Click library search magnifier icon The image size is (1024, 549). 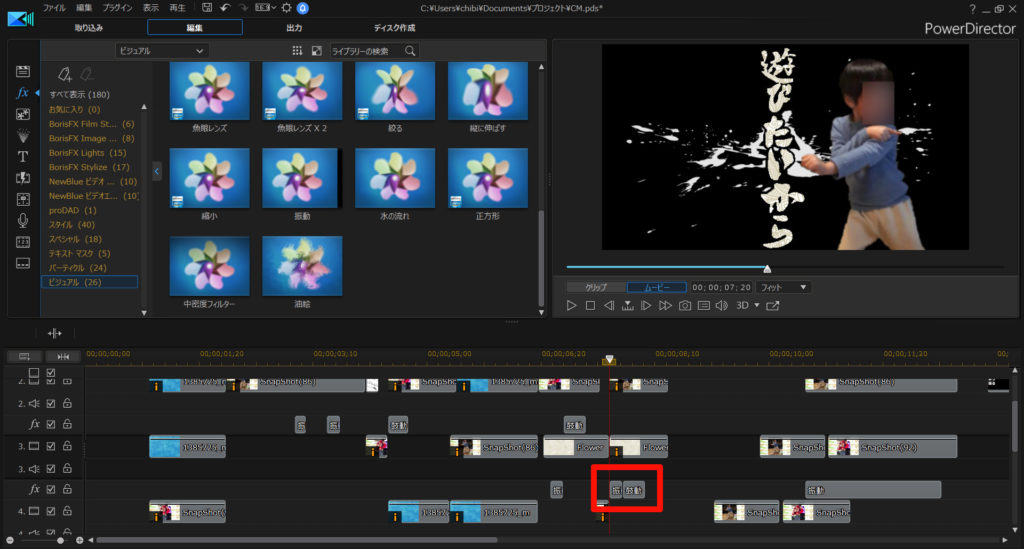coord(410,50)
